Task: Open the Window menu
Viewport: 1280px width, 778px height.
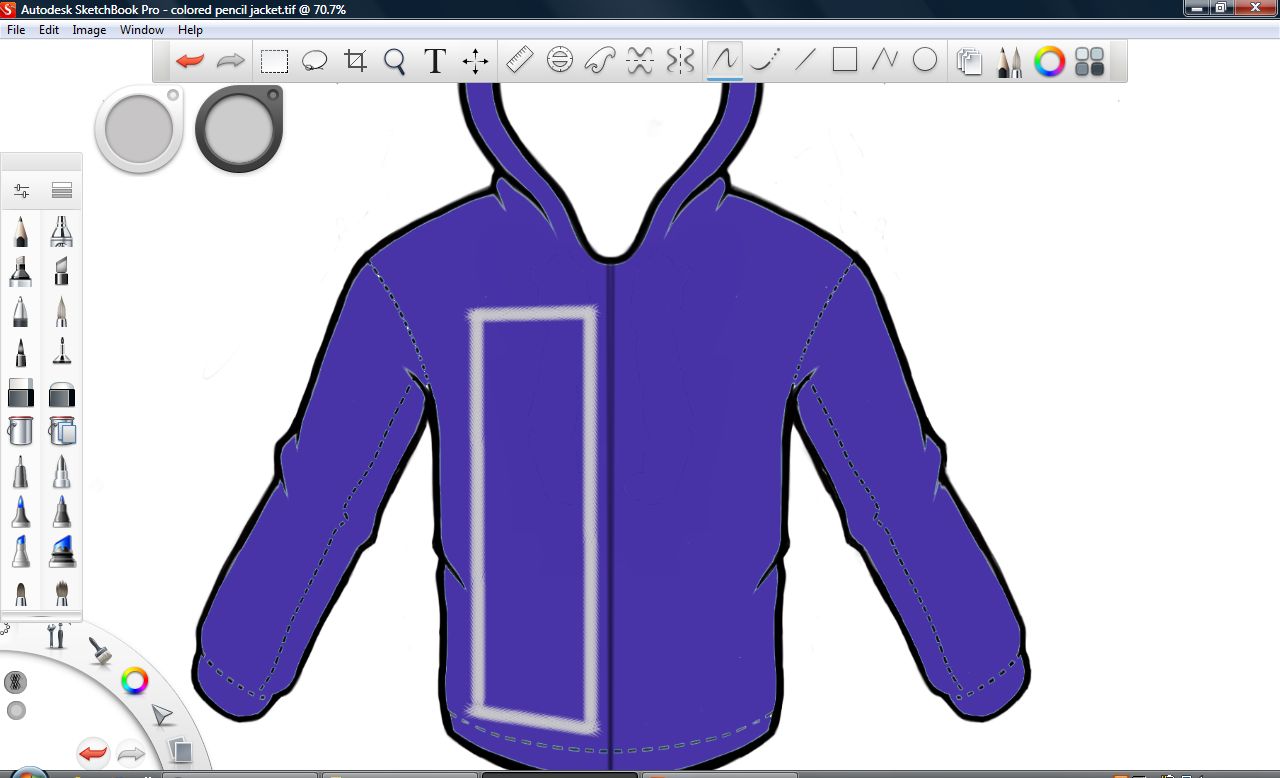Action: click(x=142, y=30)
